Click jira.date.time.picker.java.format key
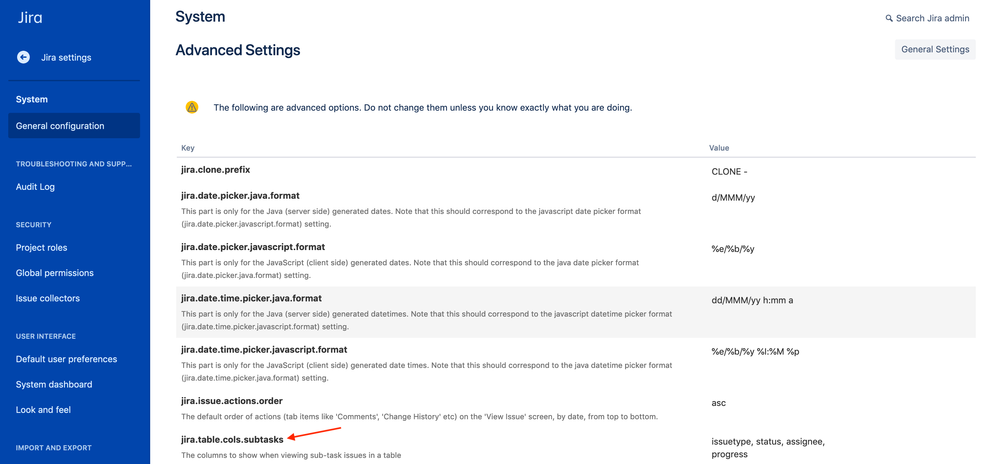 point(251,298)
